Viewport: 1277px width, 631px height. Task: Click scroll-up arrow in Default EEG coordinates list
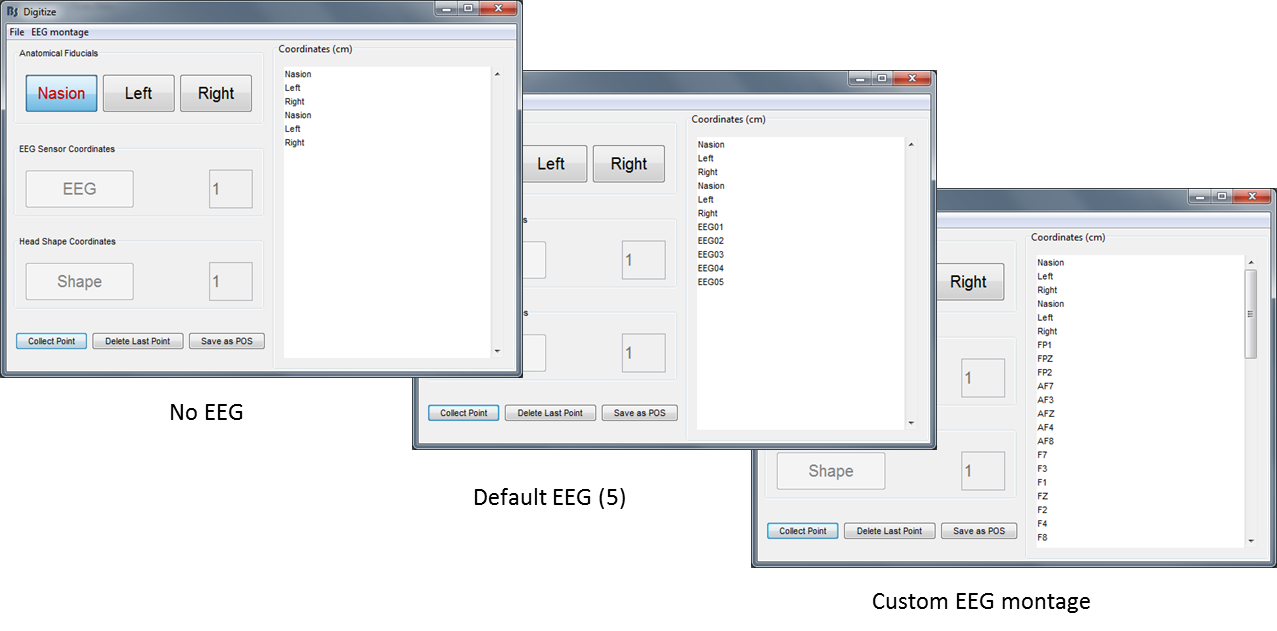(910, 145)
